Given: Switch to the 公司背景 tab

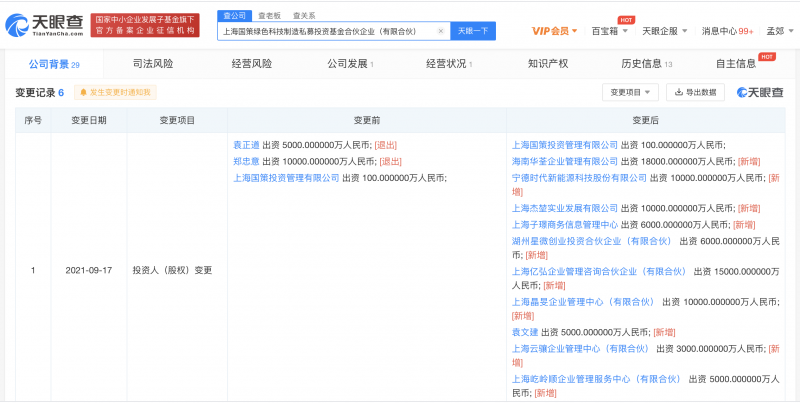Looking at the screenshot, I should pos(54,64).
